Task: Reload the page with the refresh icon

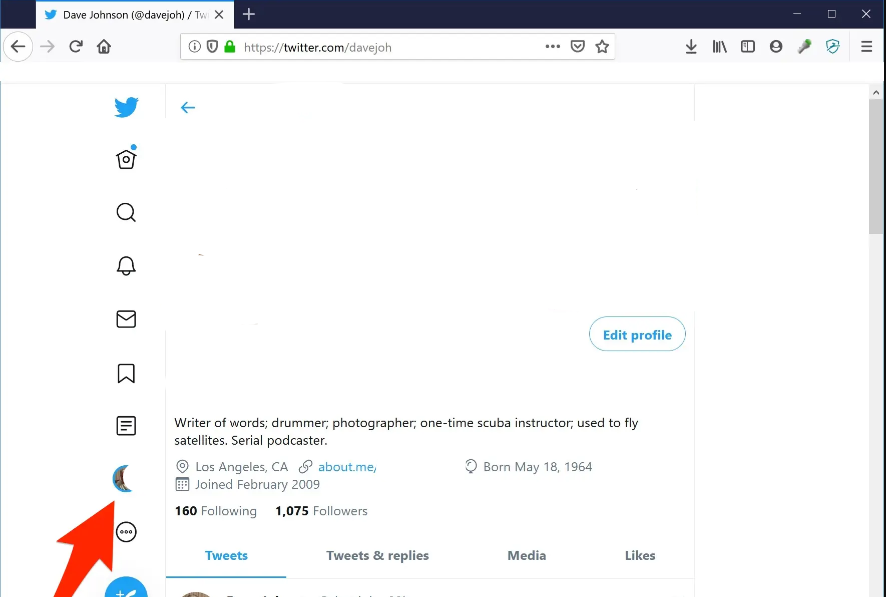Action: 76,46
